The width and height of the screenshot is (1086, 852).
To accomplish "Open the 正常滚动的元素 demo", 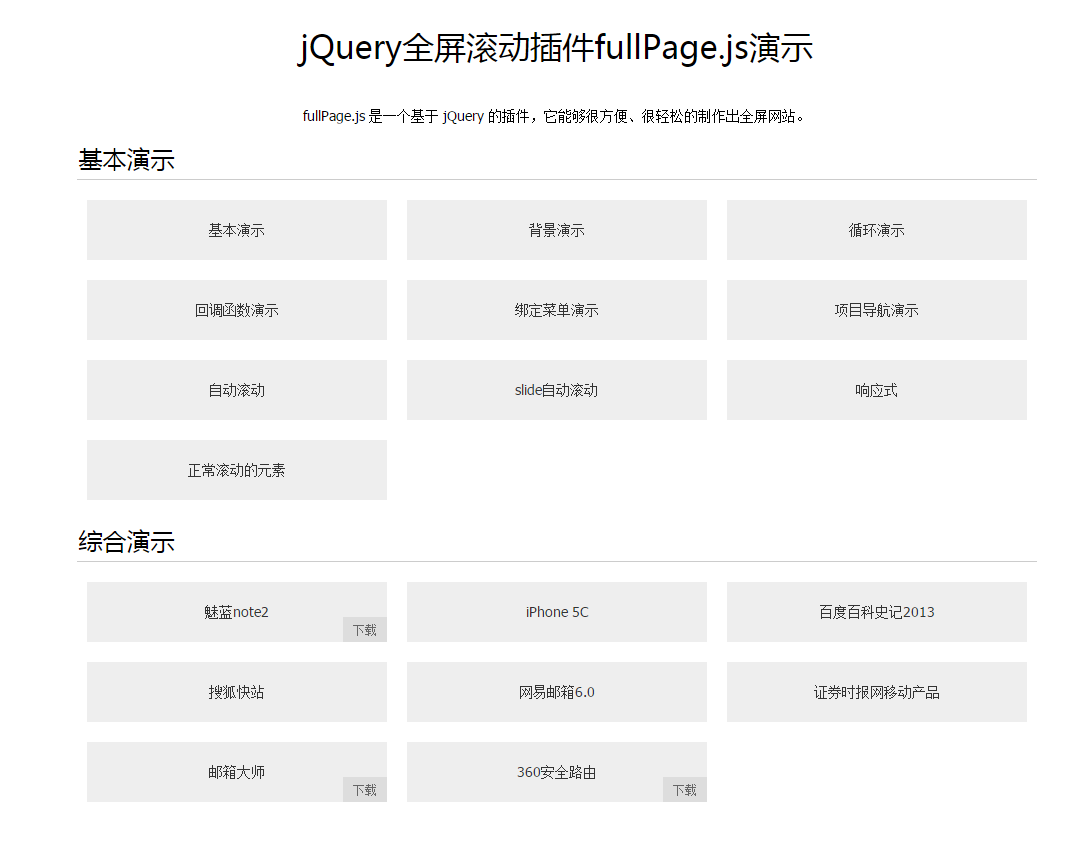I will tap(236, 470).
